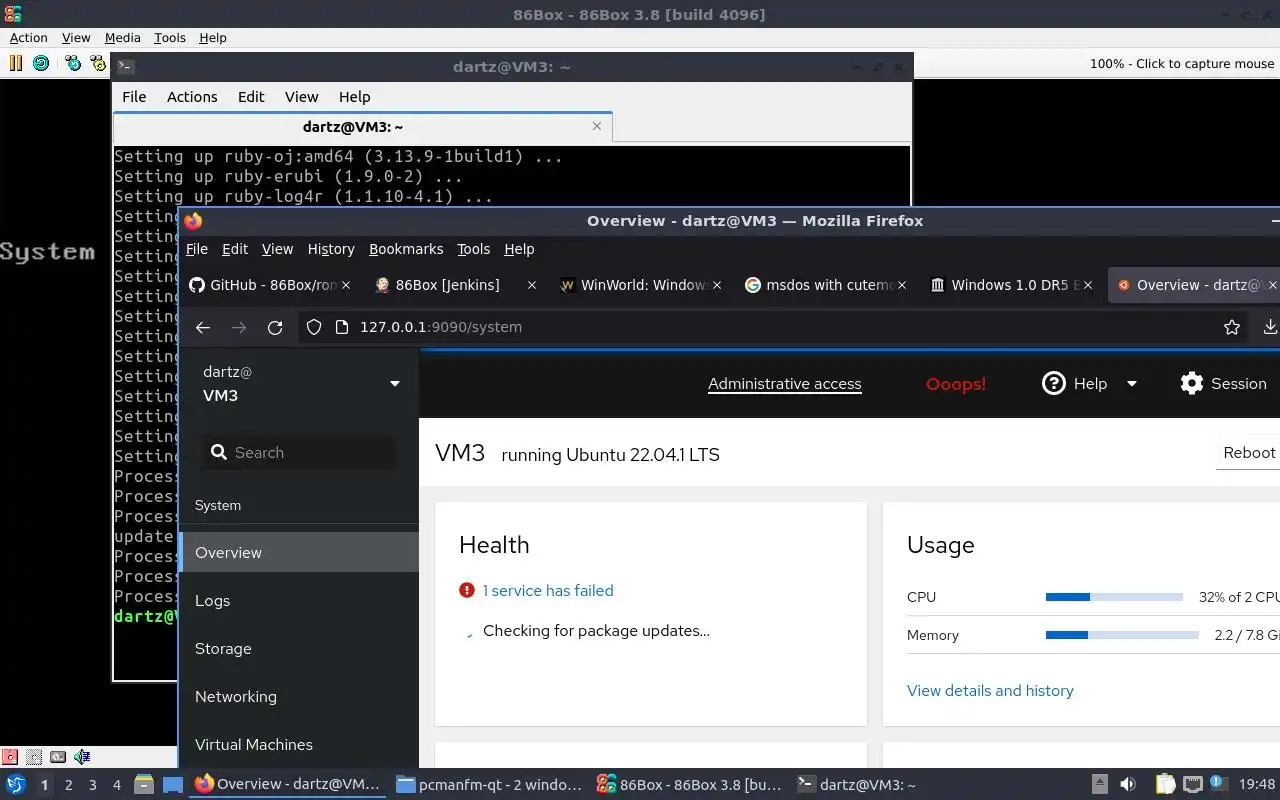This screenshot has height=800, width=1280.
Task: Pause emulation in 86Box toolbar
Action: [x=15, y=63]
